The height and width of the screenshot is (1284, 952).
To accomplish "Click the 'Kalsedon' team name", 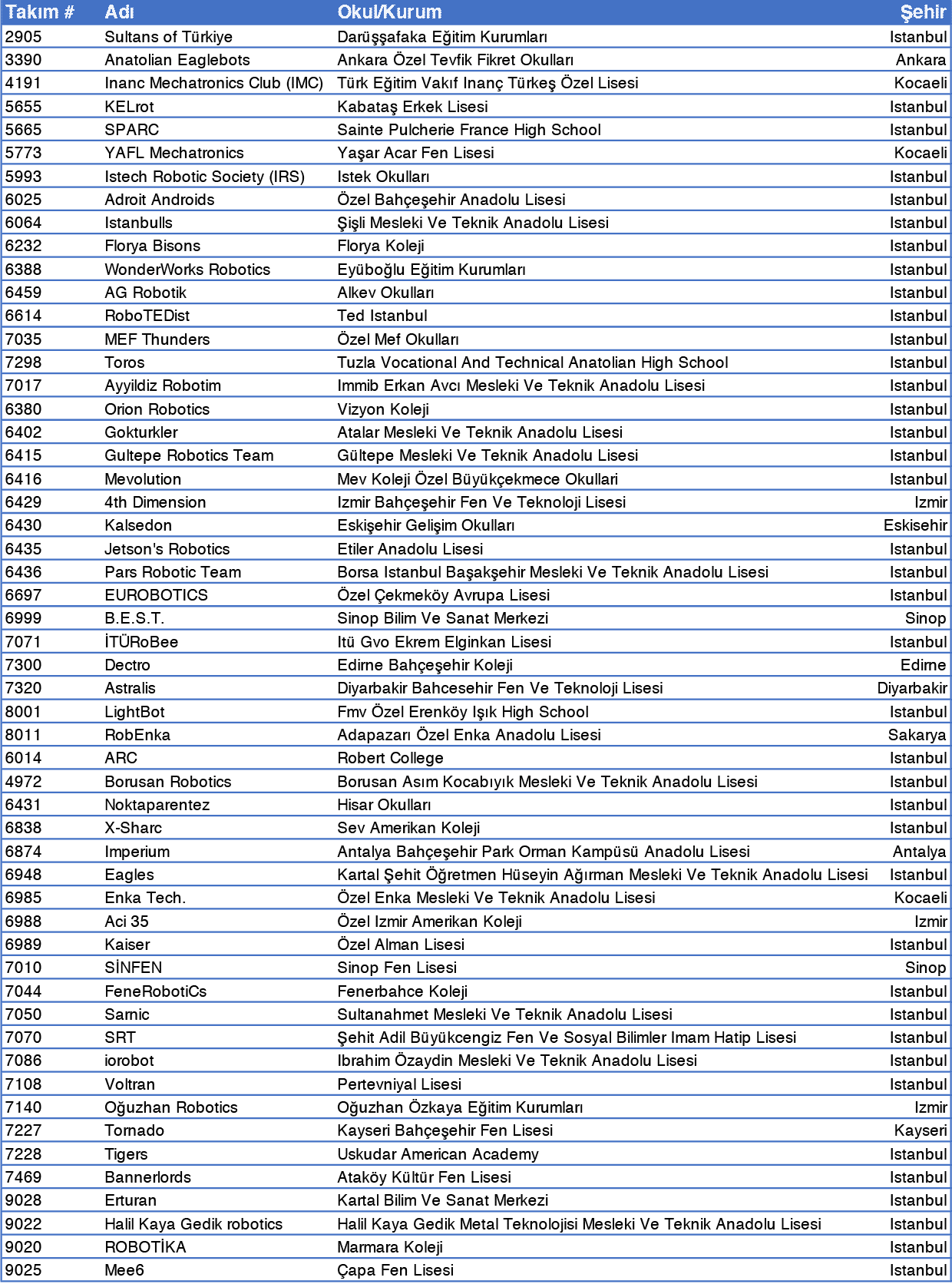I will click(x=138, y=525).
